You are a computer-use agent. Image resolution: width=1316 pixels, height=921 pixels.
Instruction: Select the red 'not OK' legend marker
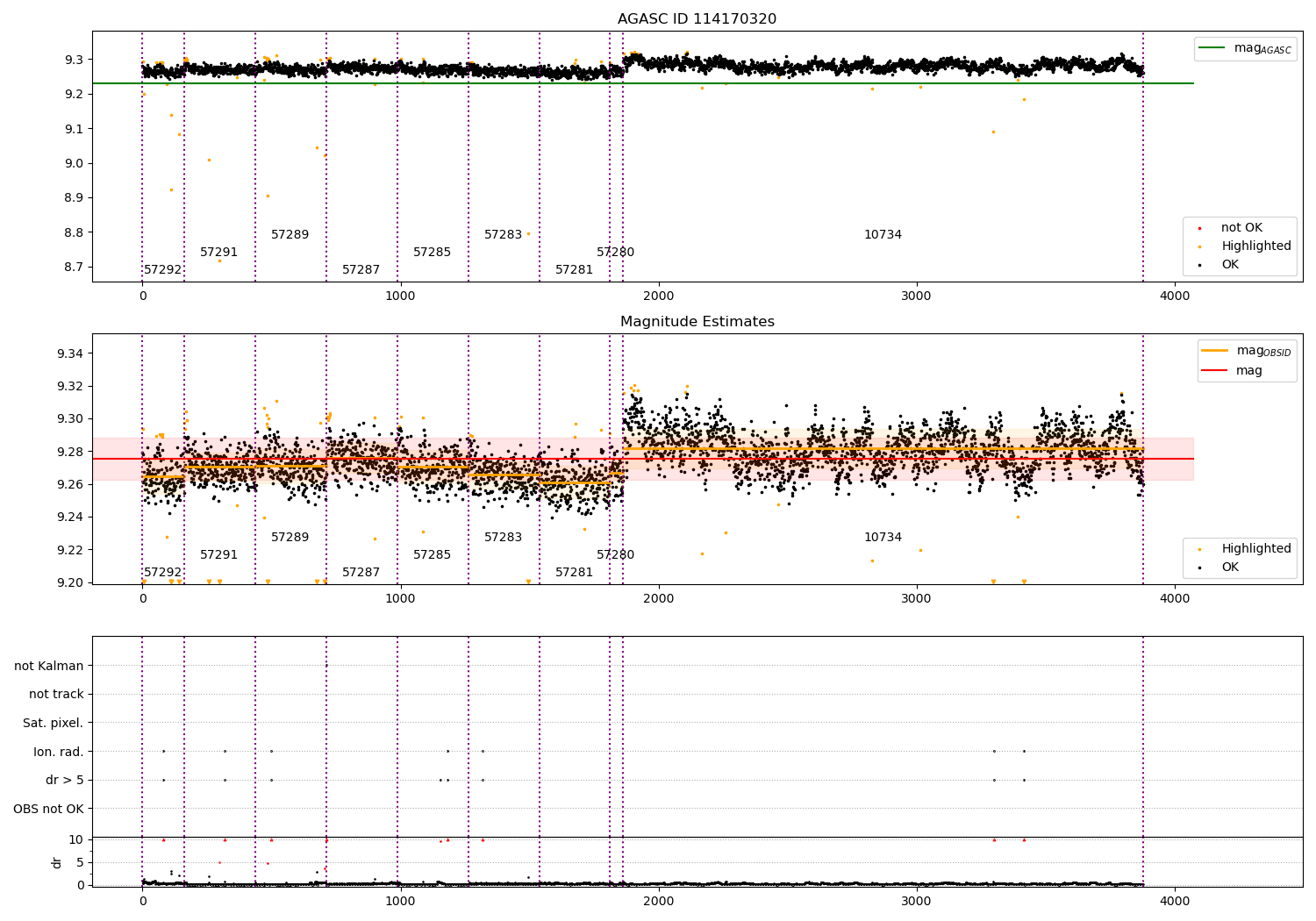pos(1199,229)
